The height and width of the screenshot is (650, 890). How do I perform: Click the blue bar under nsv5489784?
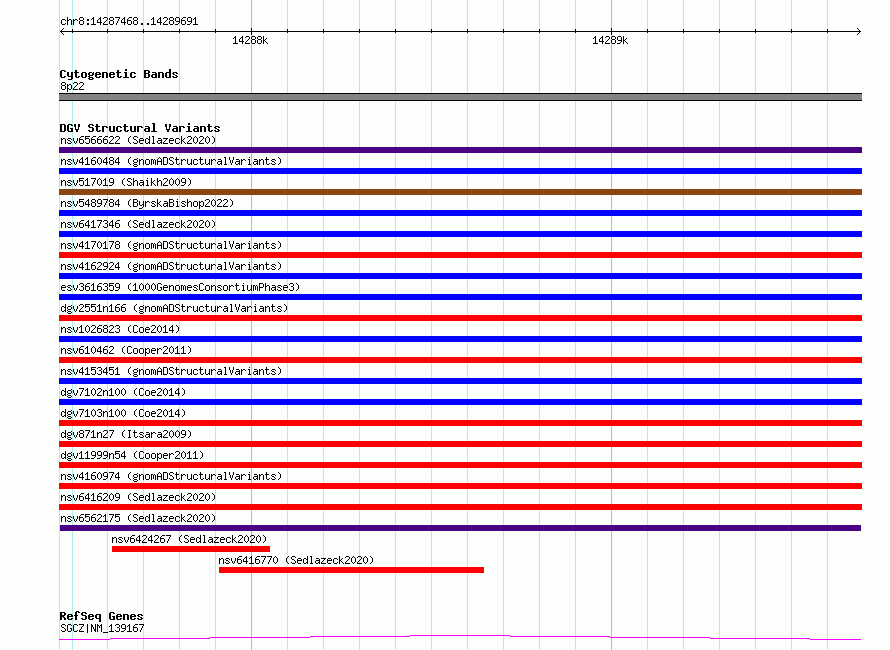(x=460, y=213)
